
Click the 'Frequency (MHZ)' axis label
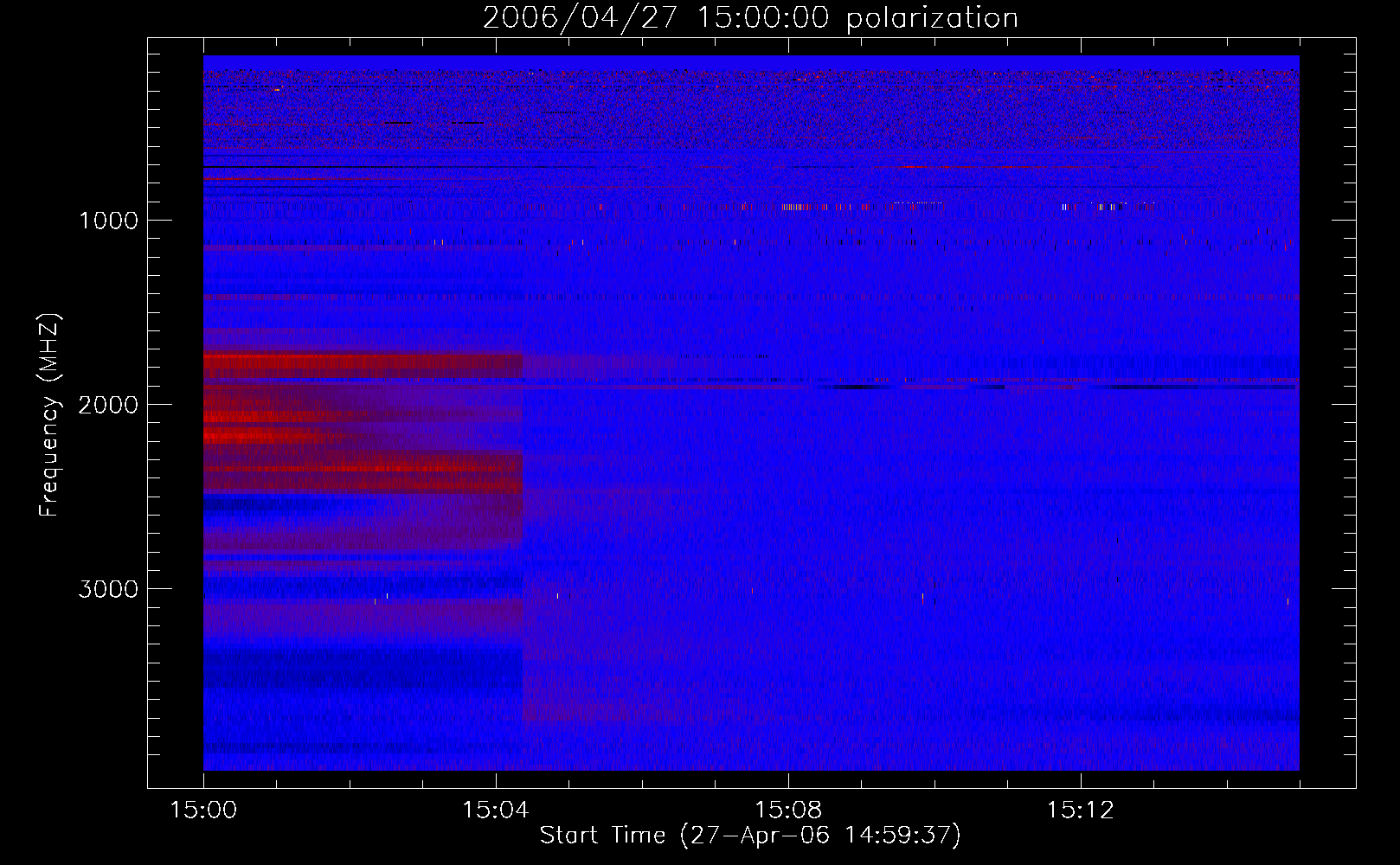coord(49,415)
